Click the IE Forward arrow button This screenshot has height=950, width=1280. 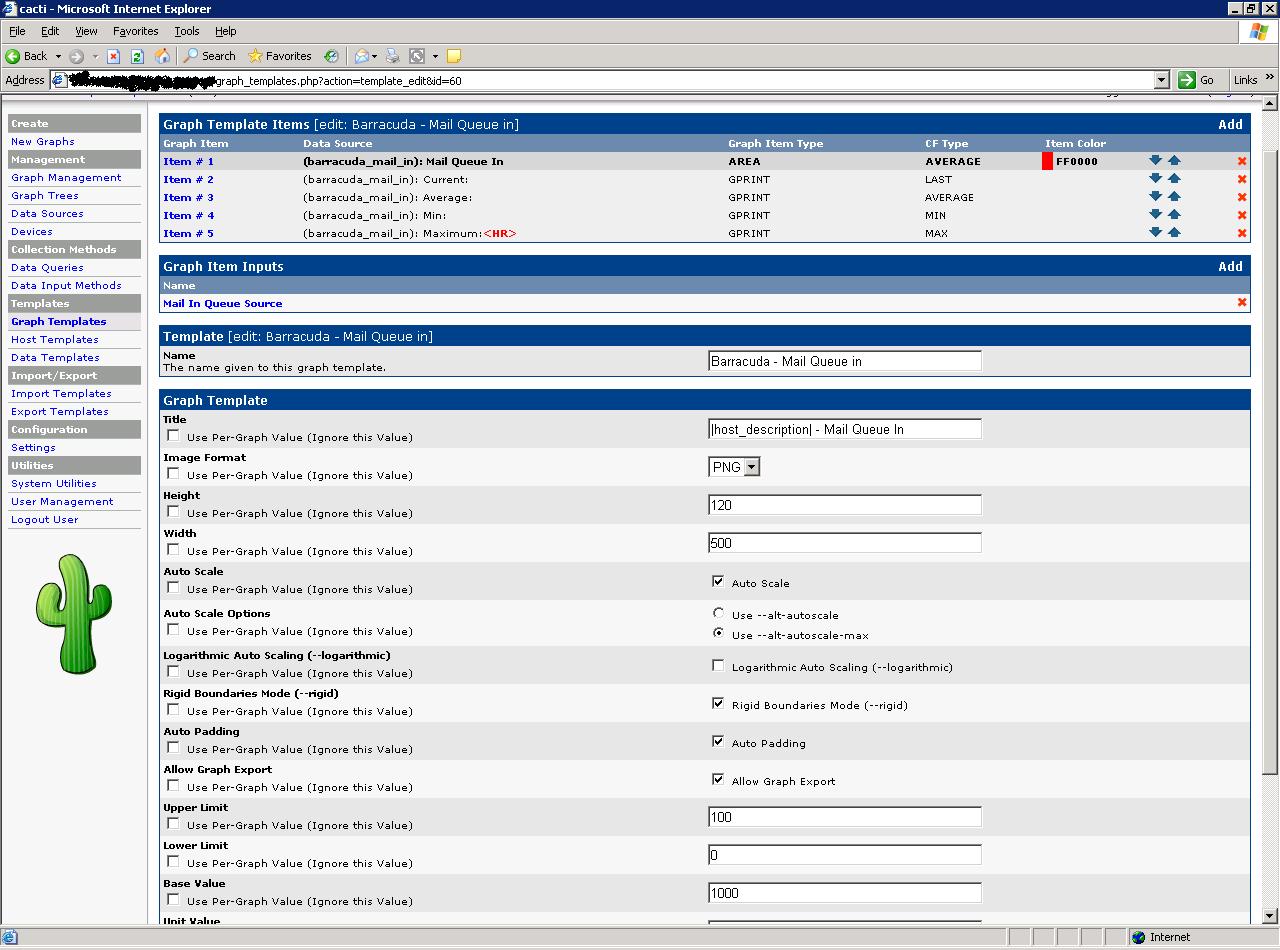(x=76, y=56)
